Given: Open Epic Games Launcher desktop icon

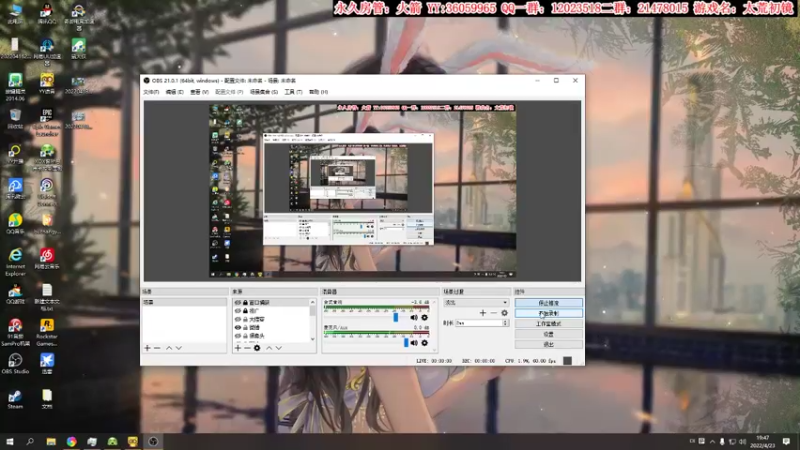Looking at the screenshot, I should pos(47,122).
